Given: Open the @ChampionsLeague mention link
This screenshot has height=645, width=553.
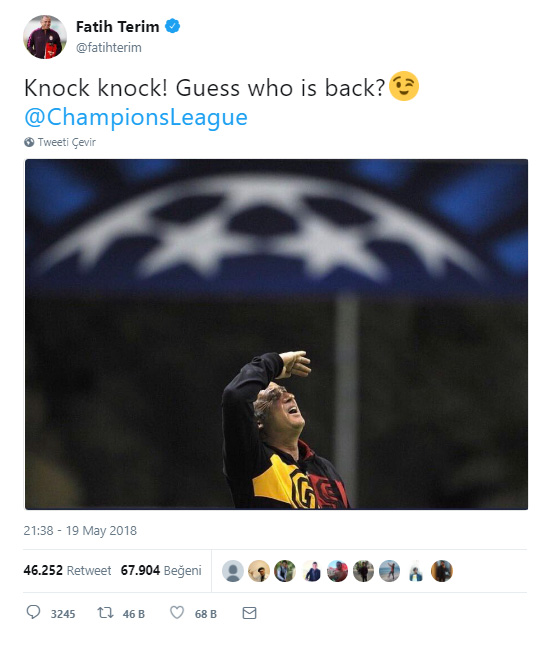Looking at the screenshot, I should (x=136, y=117).
